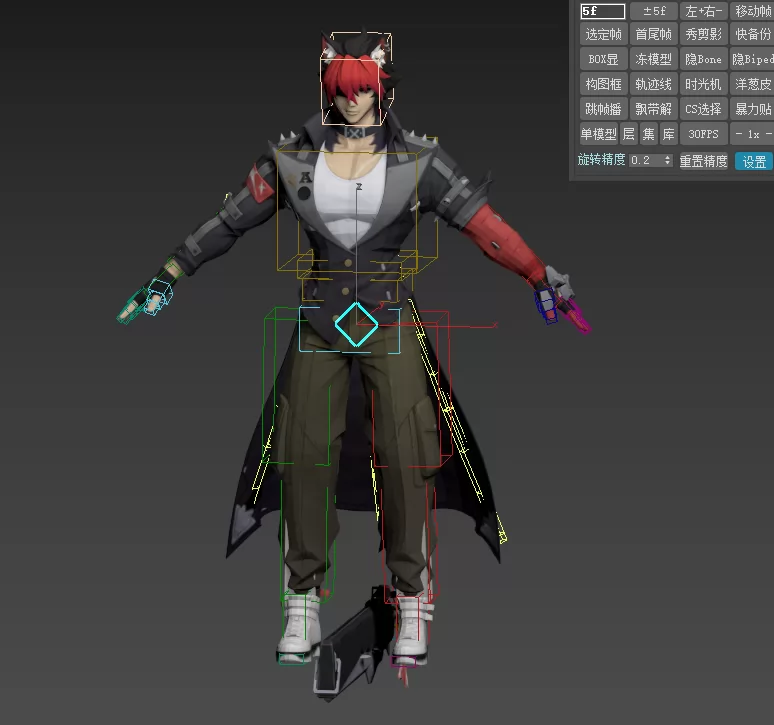
Task: Toggle the BOX显 display mode
Action: tap(603, 60)
